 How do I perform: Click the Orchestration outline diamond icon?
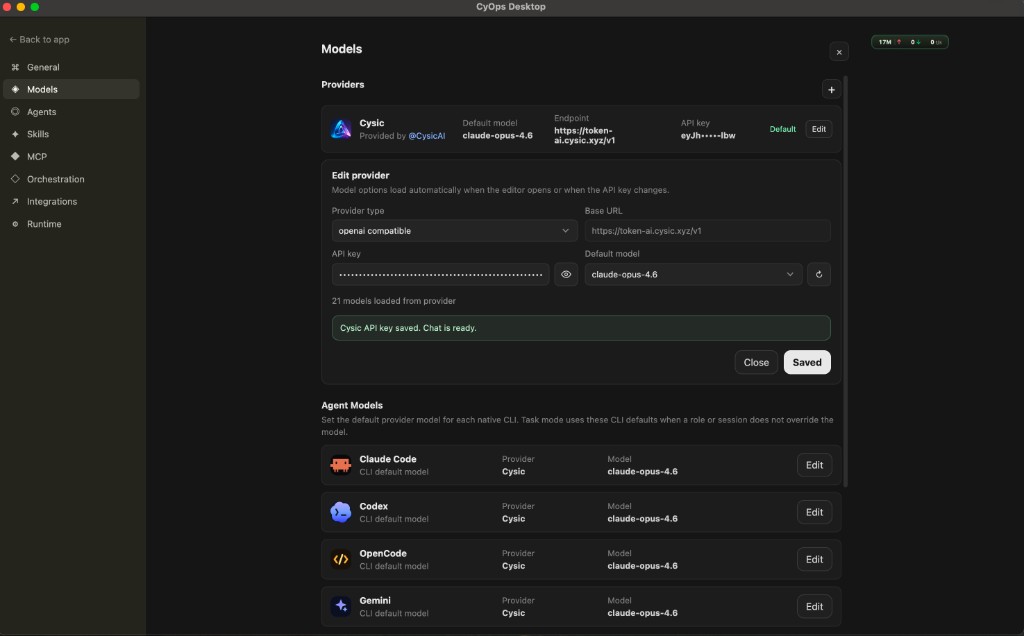(15, 179)
